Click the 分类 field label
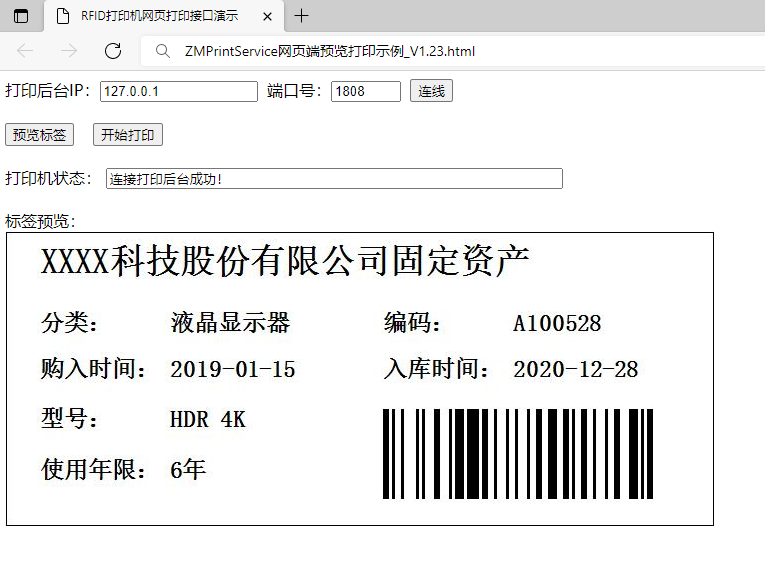Viewport: 765px width, 584px height. point(69,322)
